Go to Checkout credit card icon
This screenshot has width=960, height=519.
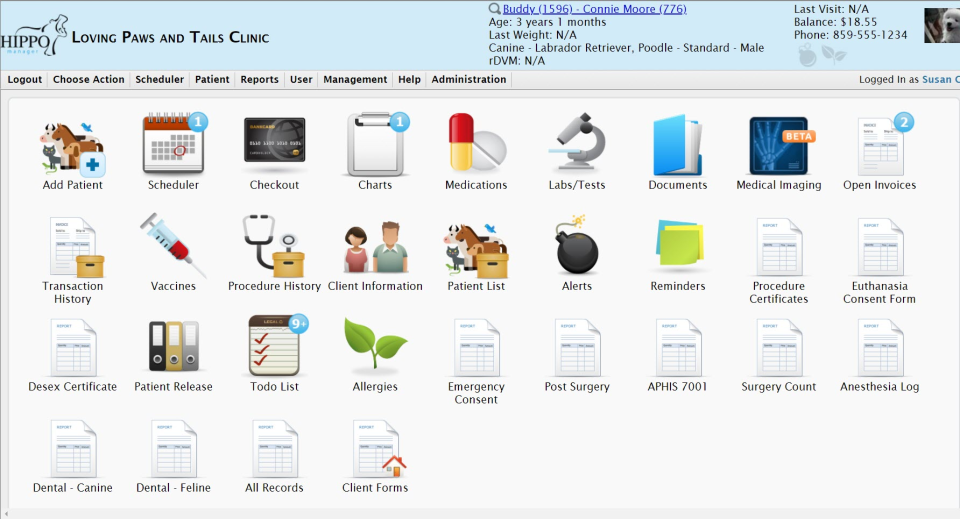coord(274,144)
